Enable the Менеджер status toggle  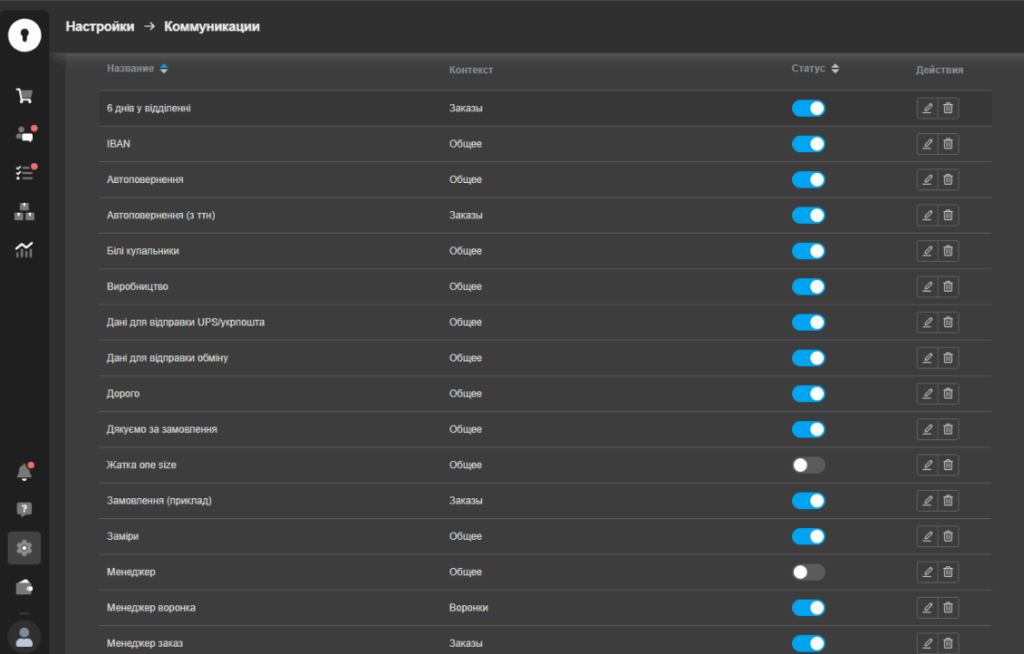[x=808, y=572]
